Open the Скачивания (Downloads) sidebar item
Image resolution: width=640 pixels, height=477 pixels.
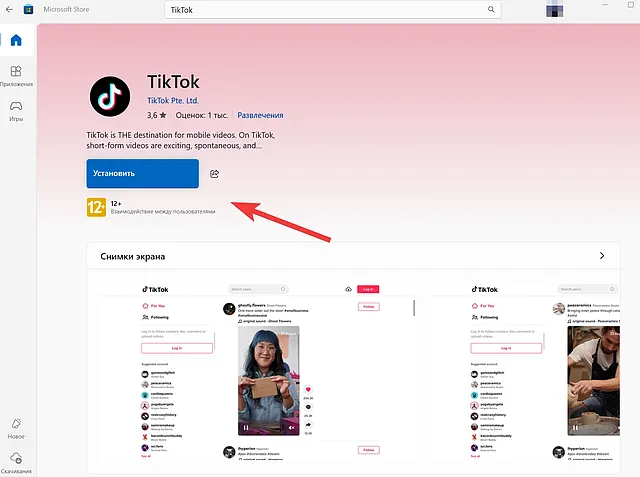tap(16, 463)
